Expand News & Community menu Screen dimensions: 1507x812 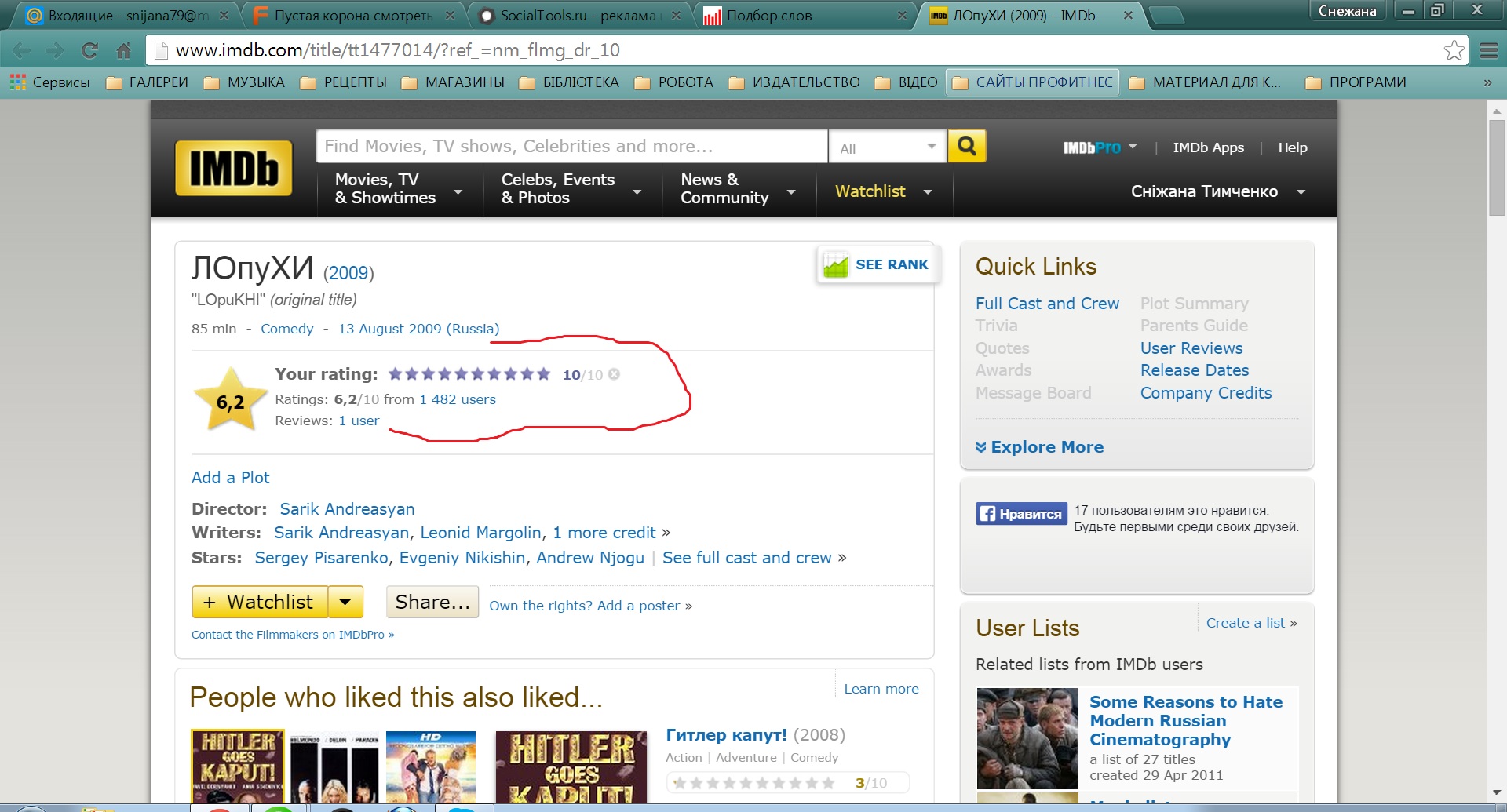(739, 189)
